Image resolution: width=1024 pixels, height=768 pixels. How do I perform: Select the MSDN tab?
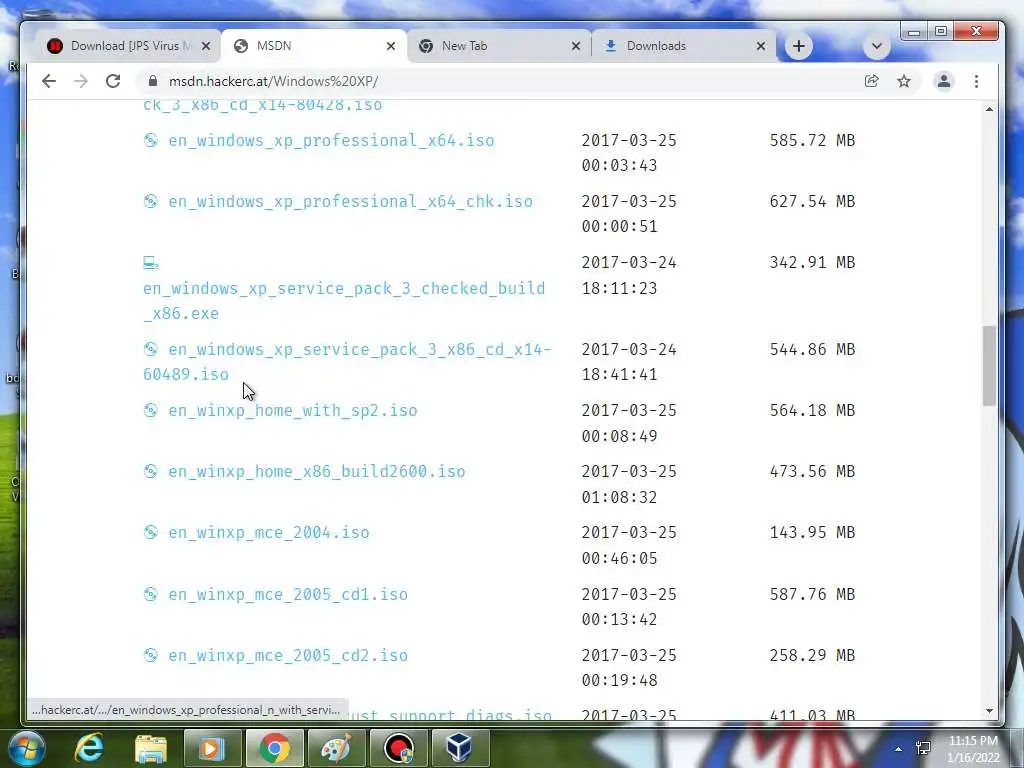point(313,46)
